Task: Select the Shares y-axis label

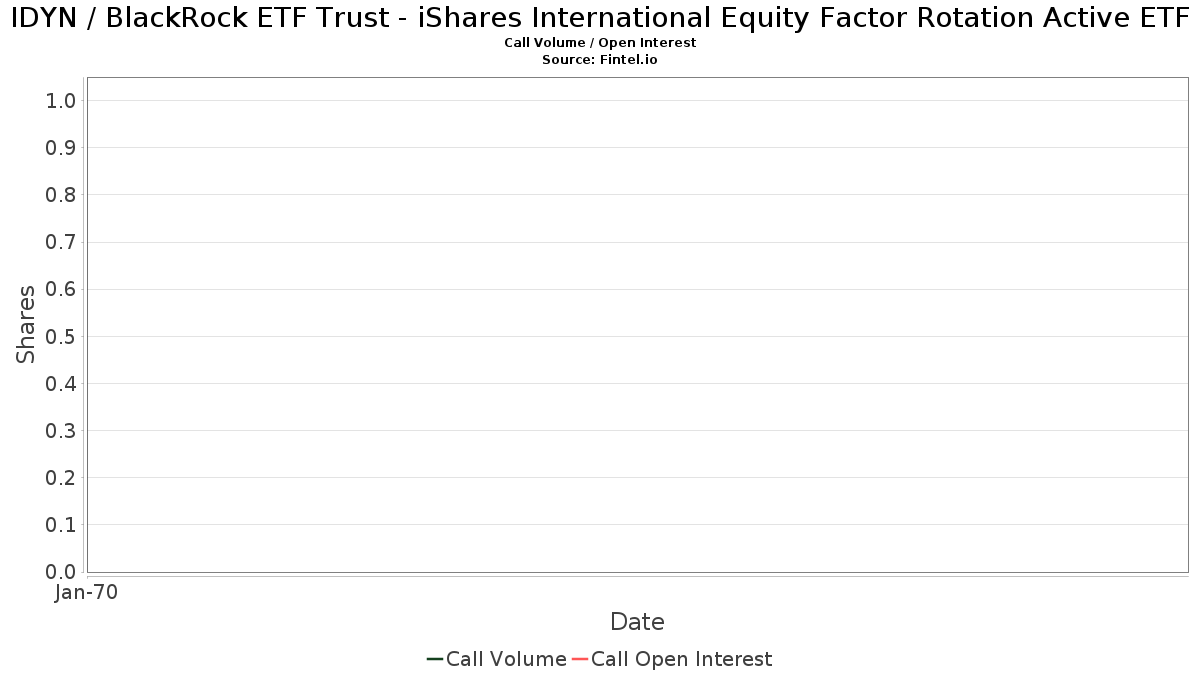Action: coord(26,324)
